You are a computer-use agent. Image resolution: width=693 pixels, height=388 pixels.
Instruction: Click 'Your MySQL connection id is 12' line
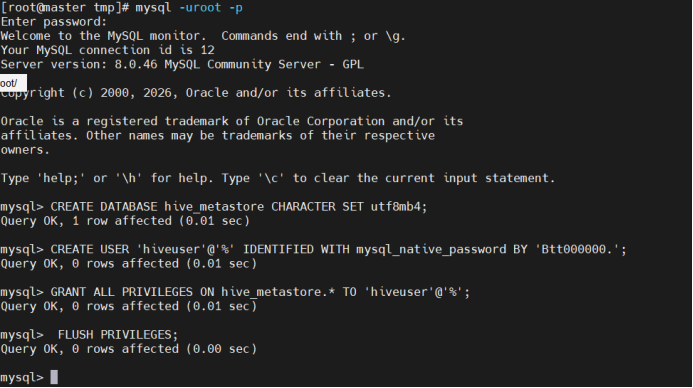(107, 50)
